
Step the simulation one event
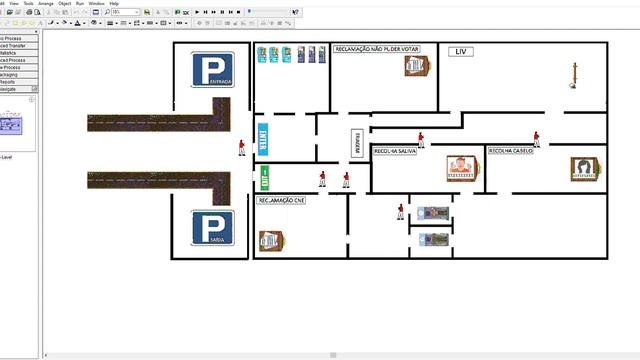click(x=205, y=12)
